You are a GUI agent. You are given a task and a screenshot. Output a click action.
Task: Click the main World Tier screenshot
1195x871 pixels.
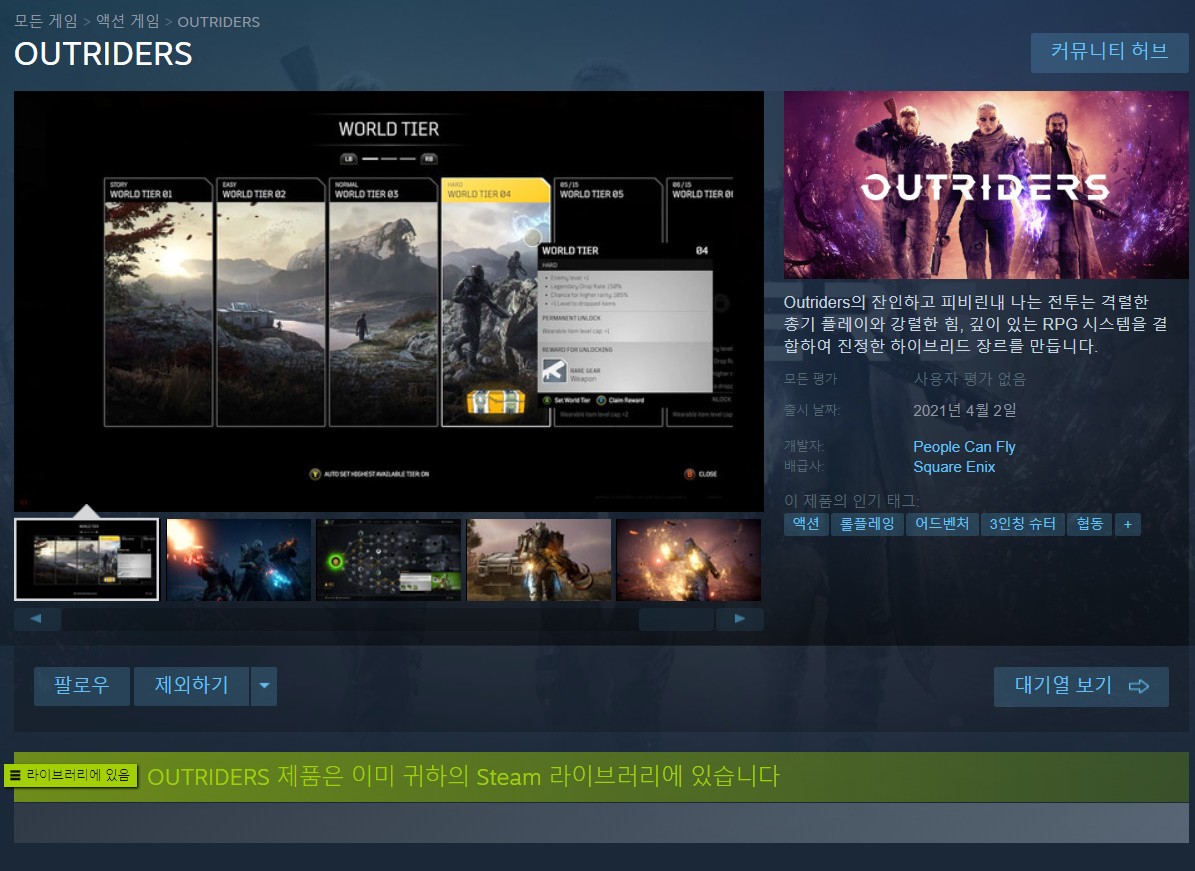pos(389,301)
